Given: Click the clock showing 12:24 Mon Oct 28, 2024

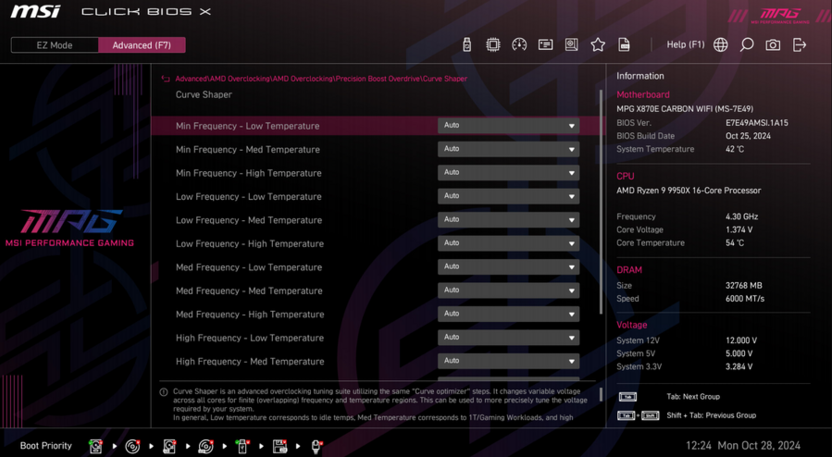Looking at the screenshot, I should coord(743,446).
